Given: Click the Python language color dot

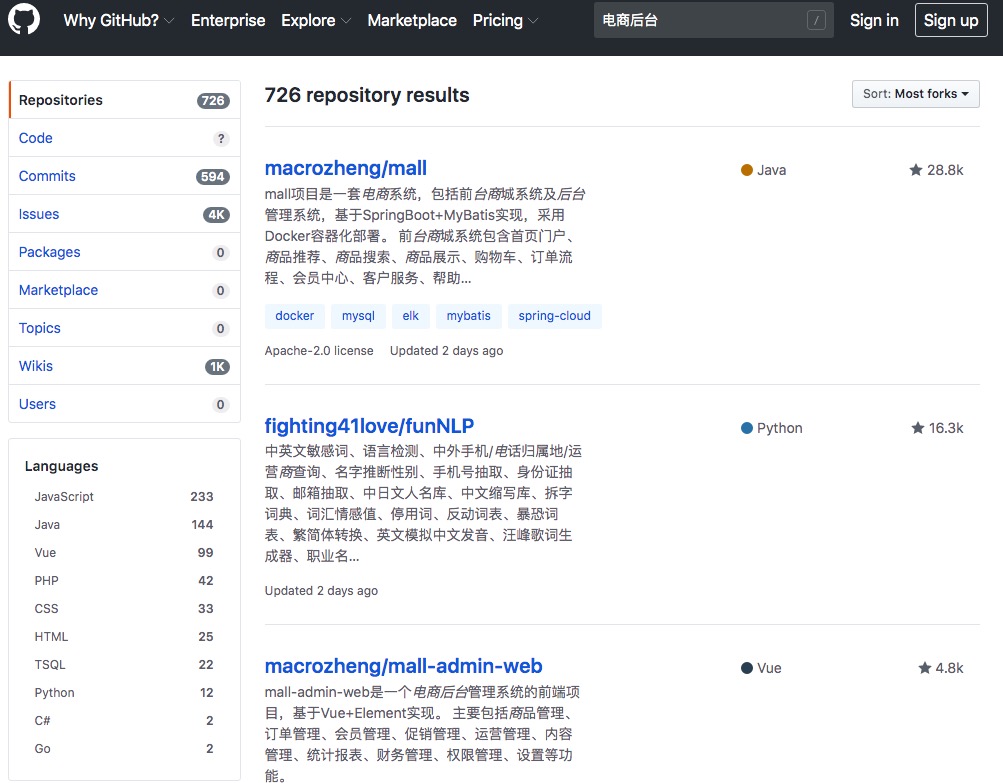Looking at the screenshot, I should coord(746,428).
